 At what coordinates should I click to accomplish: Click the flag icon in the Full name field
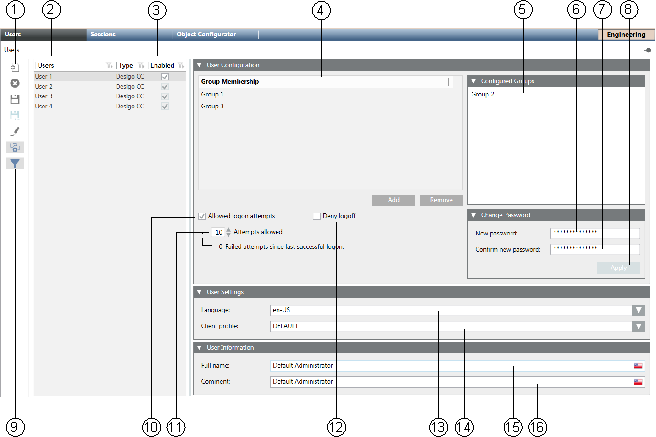(637, 366)
